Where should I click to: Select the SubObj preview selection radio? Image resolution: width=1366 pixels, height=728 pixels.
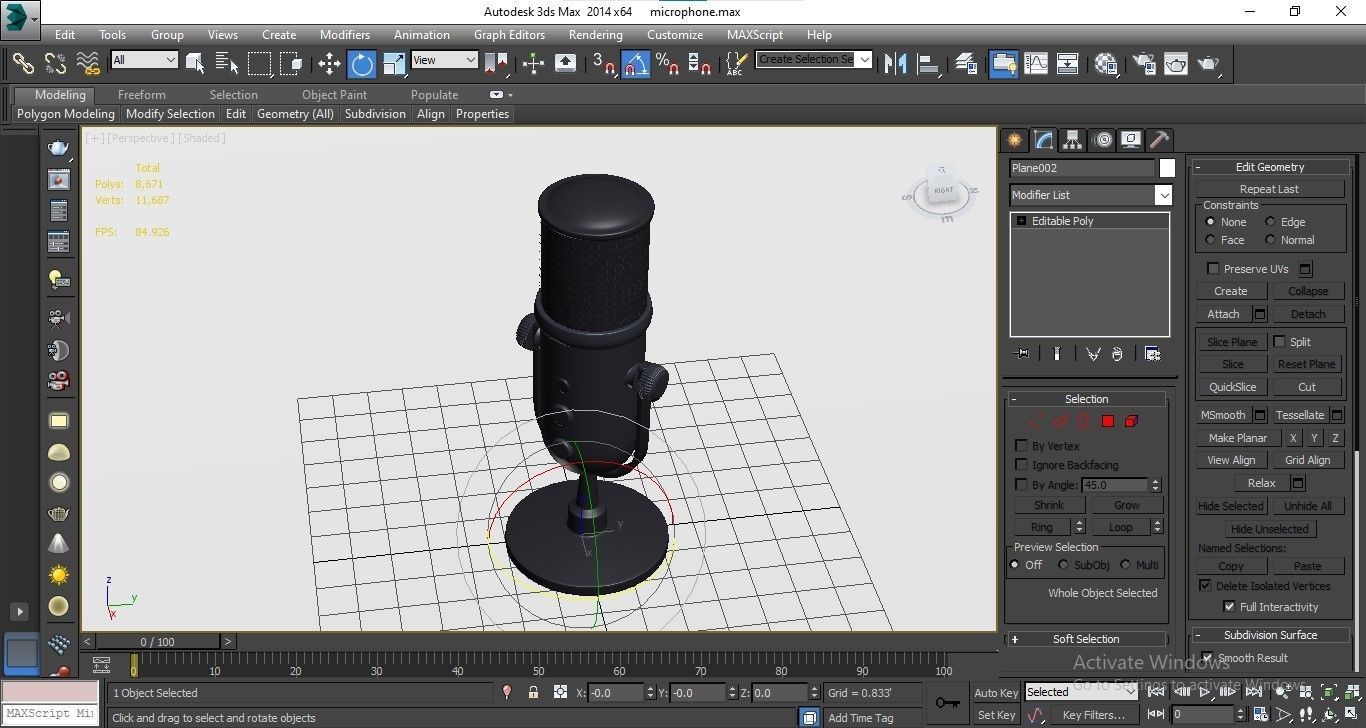click(x=1064, y=565)
